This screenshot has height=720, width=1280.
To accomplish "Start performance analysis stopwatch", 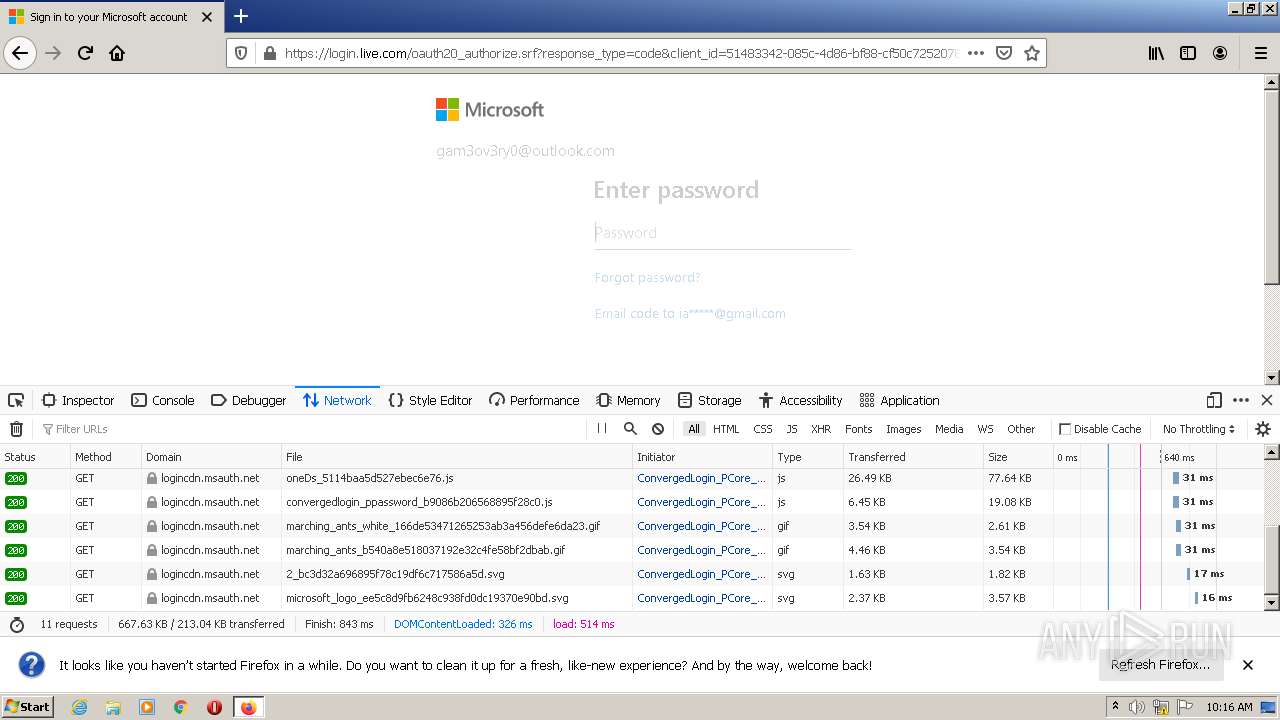I will [17, 624].
